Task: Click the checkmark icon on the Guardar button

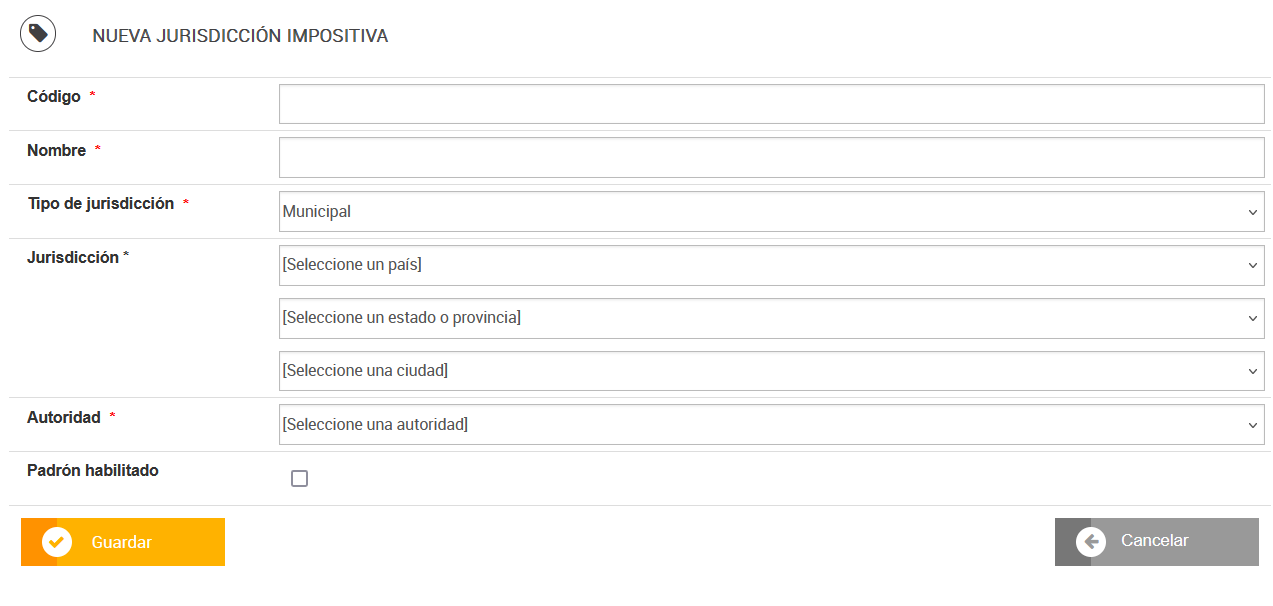Action: (x=57, y=542)
